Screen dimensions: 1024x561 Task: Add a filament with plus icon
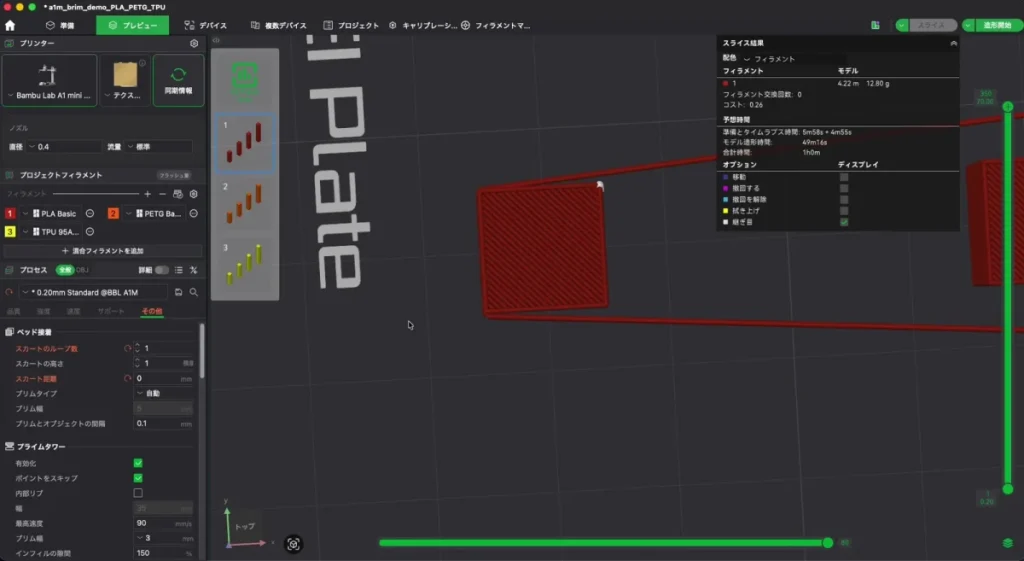[x=148, y=194]
